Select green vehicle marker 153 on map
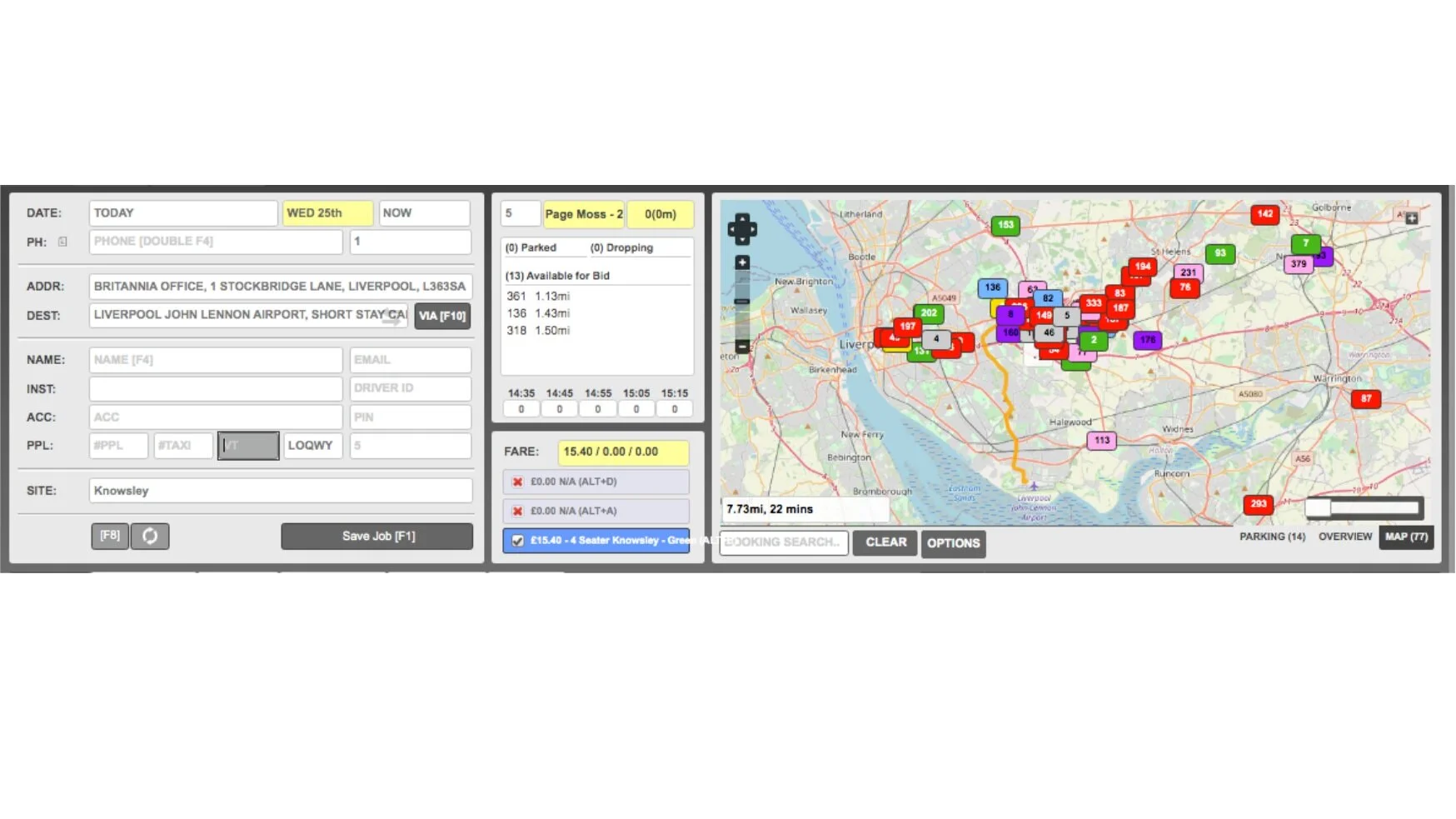This screenshot has width=1456, height=819. coord(1005,225)
